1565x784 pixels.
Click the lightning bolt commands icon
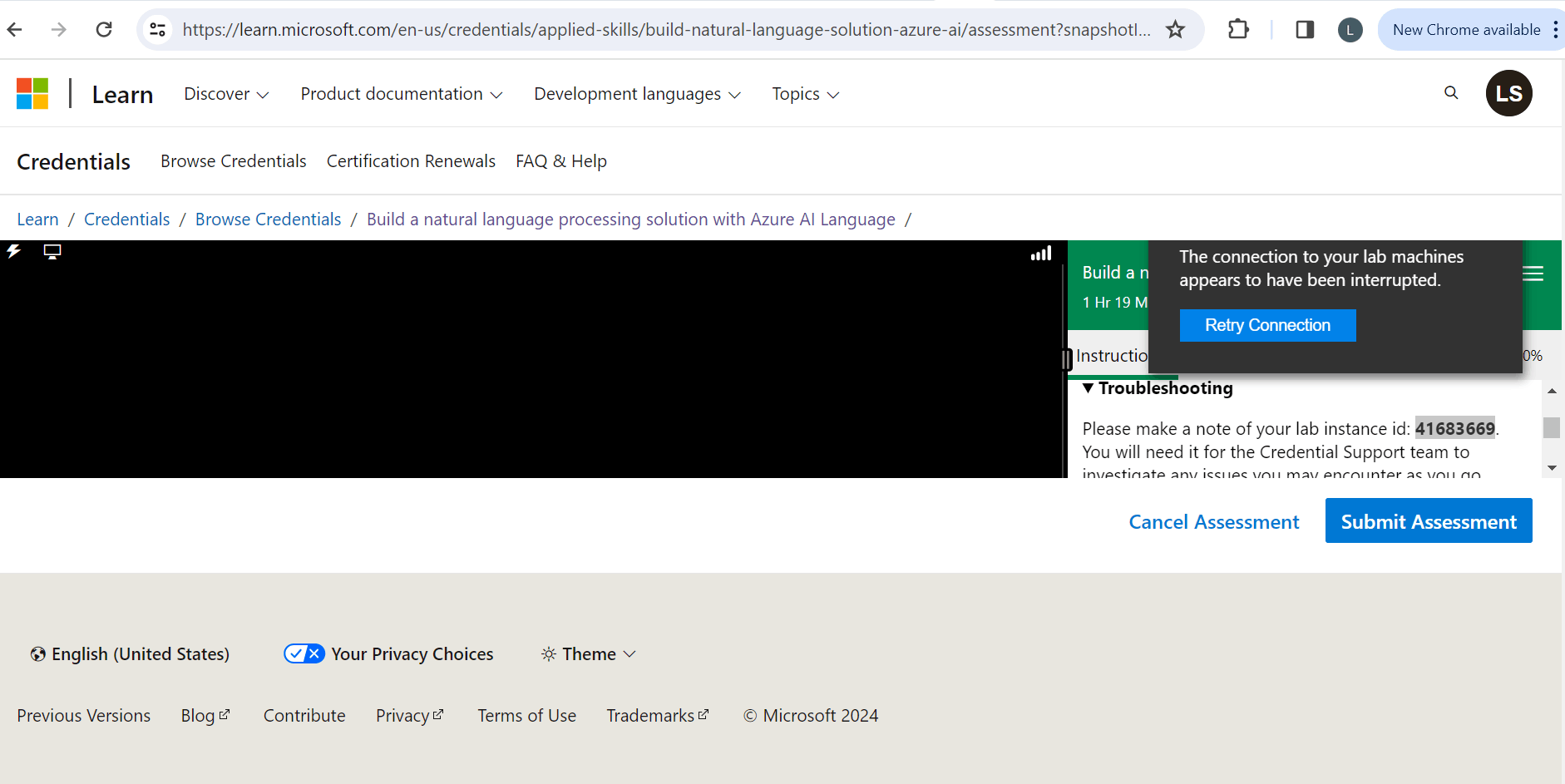(x=14, y=251)
